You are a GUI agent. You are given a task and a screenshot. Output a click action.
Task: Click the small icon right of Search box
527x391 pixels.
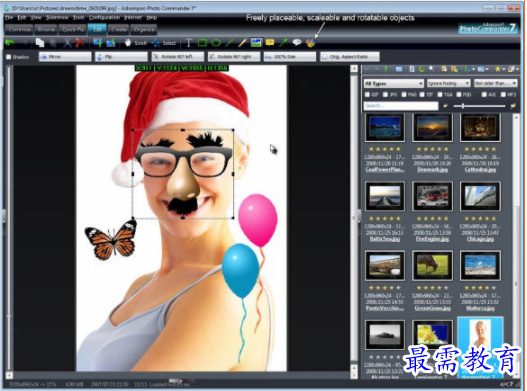point(445,106)
